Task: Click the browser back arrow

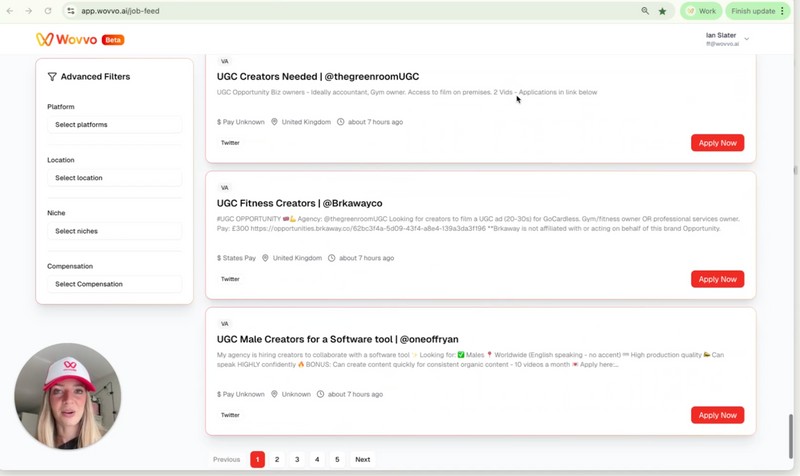Action: pyautogui.click(x=10, y=11)
